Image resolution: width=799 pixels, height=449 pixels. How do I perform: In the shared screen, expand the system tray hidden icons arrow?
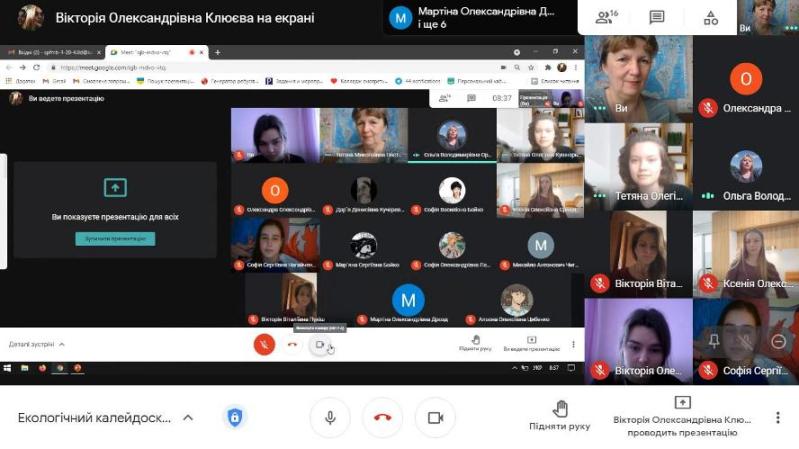514,368
